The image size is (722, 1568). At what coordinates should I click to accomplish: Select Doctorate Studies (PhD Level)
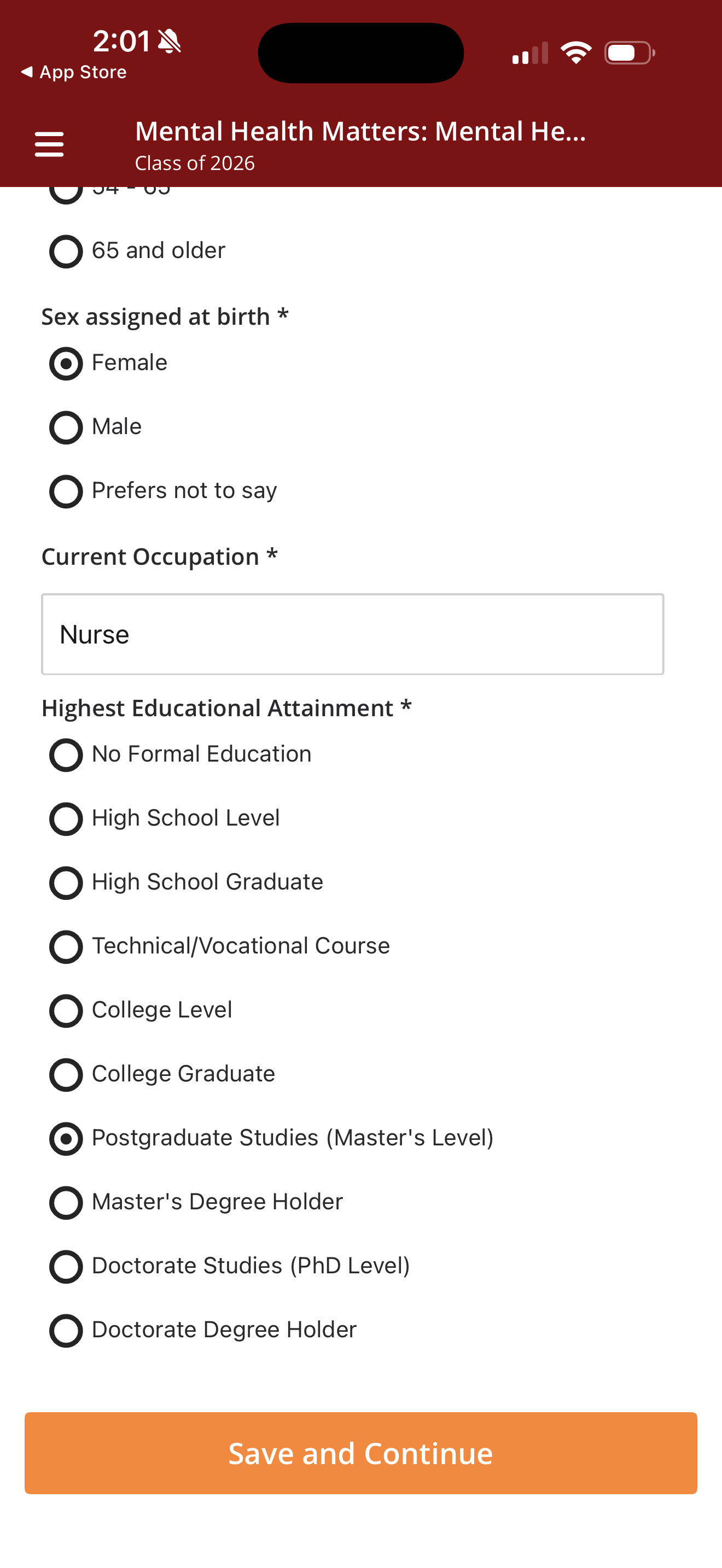[66, 1266]
